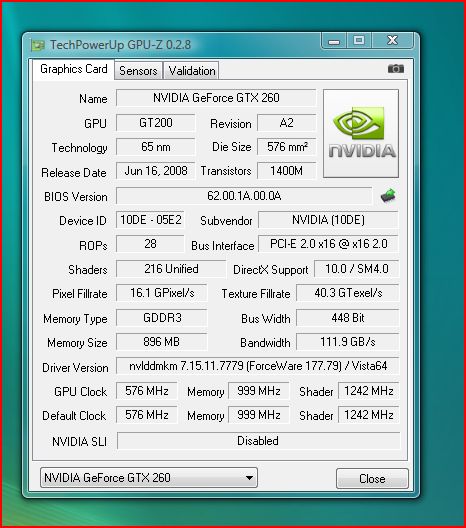
Task: Click the BIOS save chip icon
Action: point(388,195)
